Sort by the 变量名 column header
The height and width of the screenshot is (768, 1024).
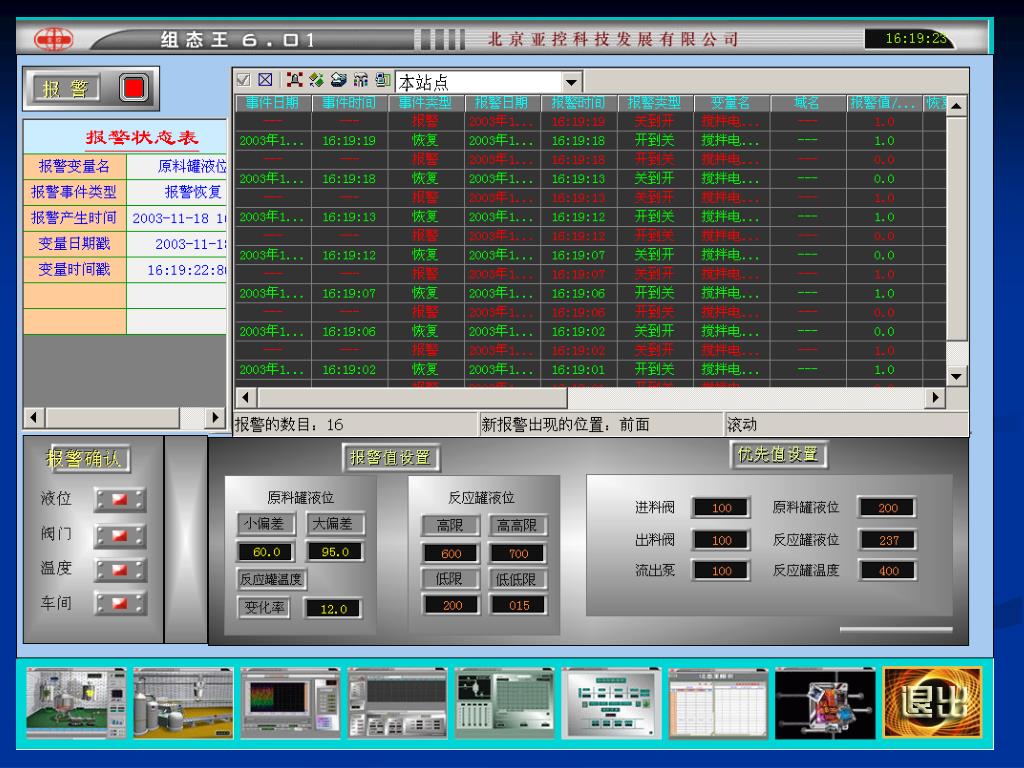click(731, 103)
